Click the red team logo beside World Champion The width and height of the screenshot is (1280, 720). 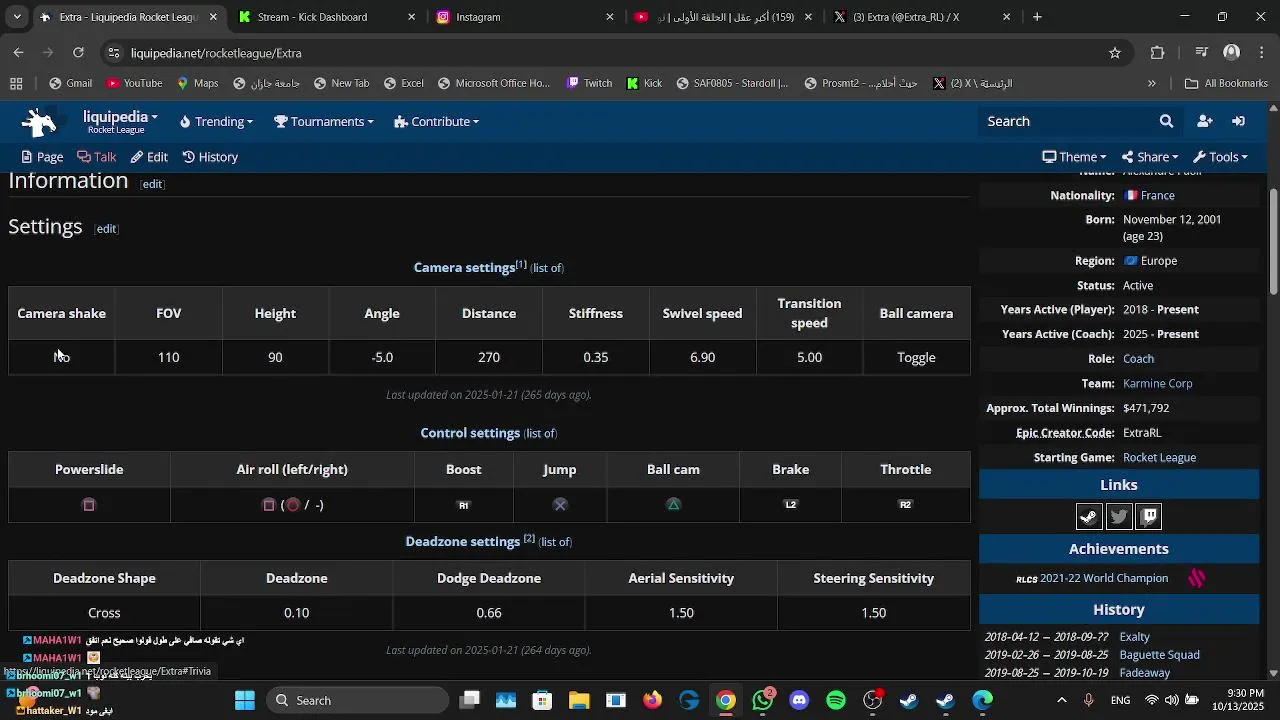[1196, 578]
